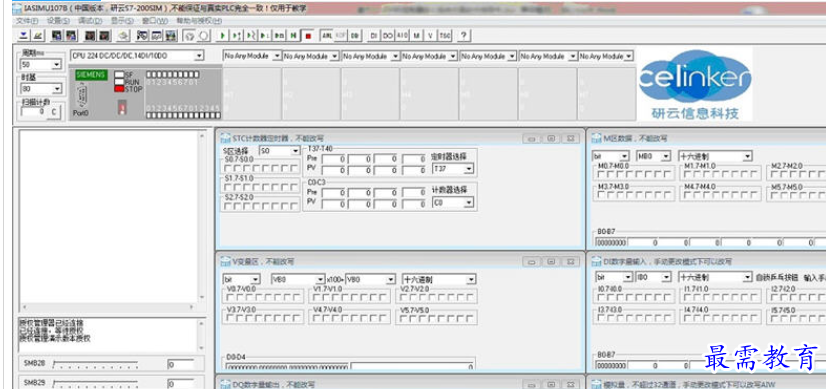Open the bit type dropdown in V window
Screen dimensions: 826x389
tap(242, 279)
